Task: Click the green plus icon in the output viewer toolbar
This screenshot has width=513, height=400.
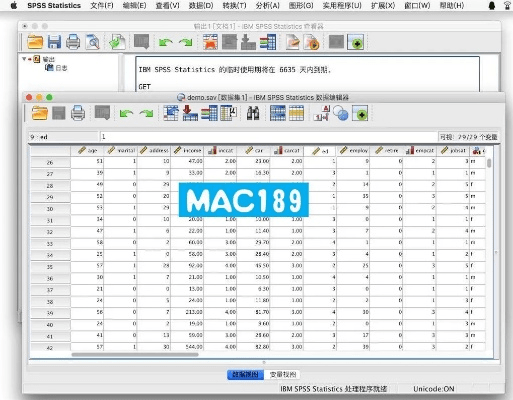Action: click(x=355, y=42)
